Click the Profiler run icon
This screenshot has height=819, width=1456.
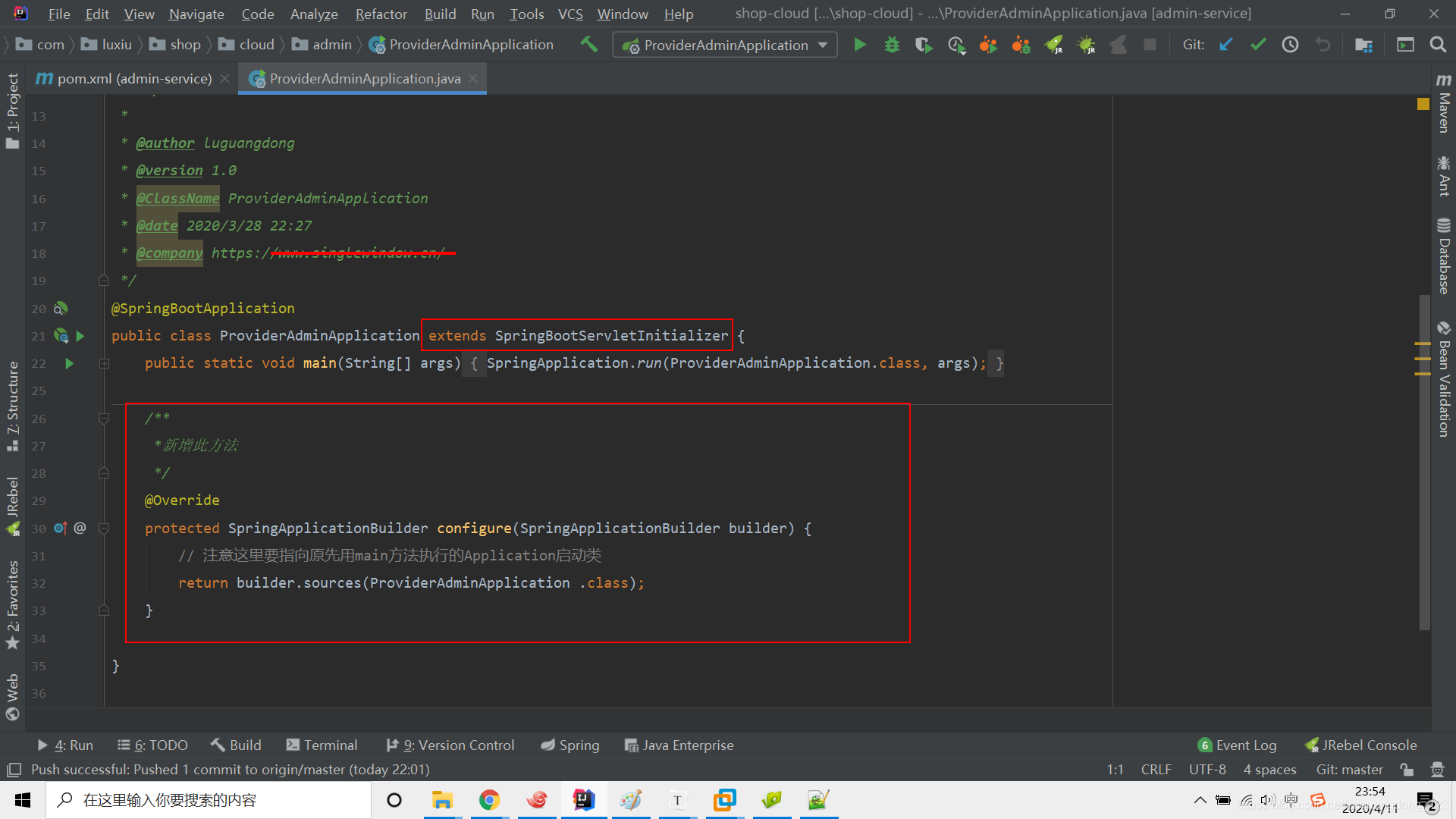click(x=956, y=45)
